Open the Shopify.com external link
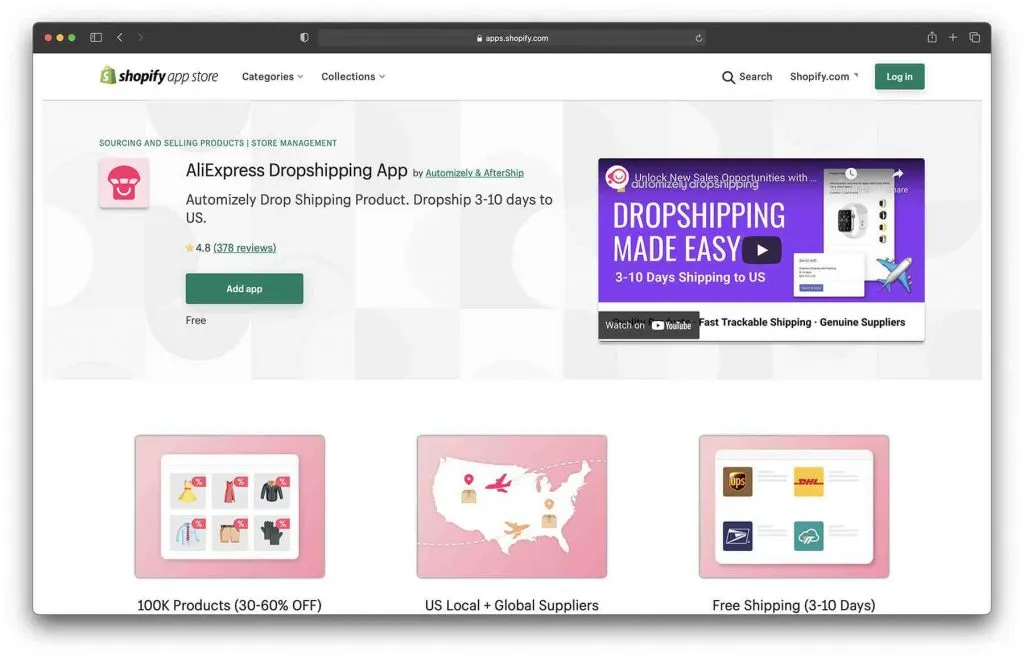 coord(824,76)
